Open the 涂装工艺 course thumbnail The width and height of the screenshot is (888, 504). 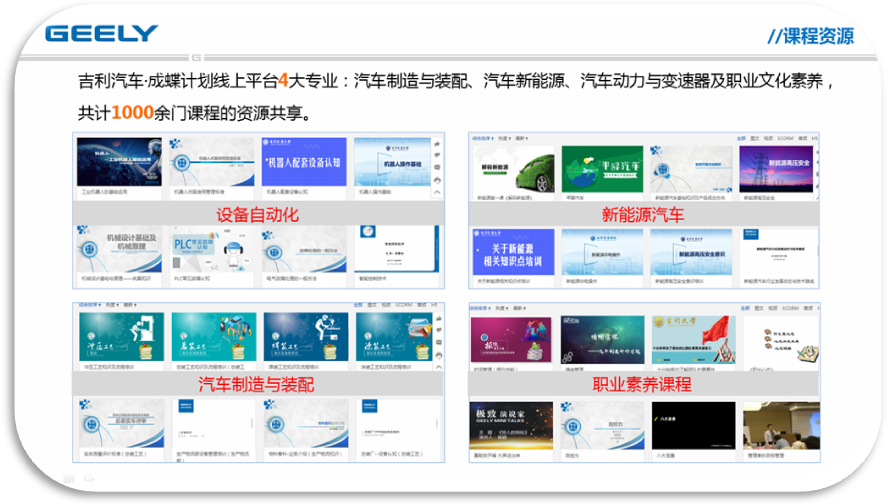(395, 337)
